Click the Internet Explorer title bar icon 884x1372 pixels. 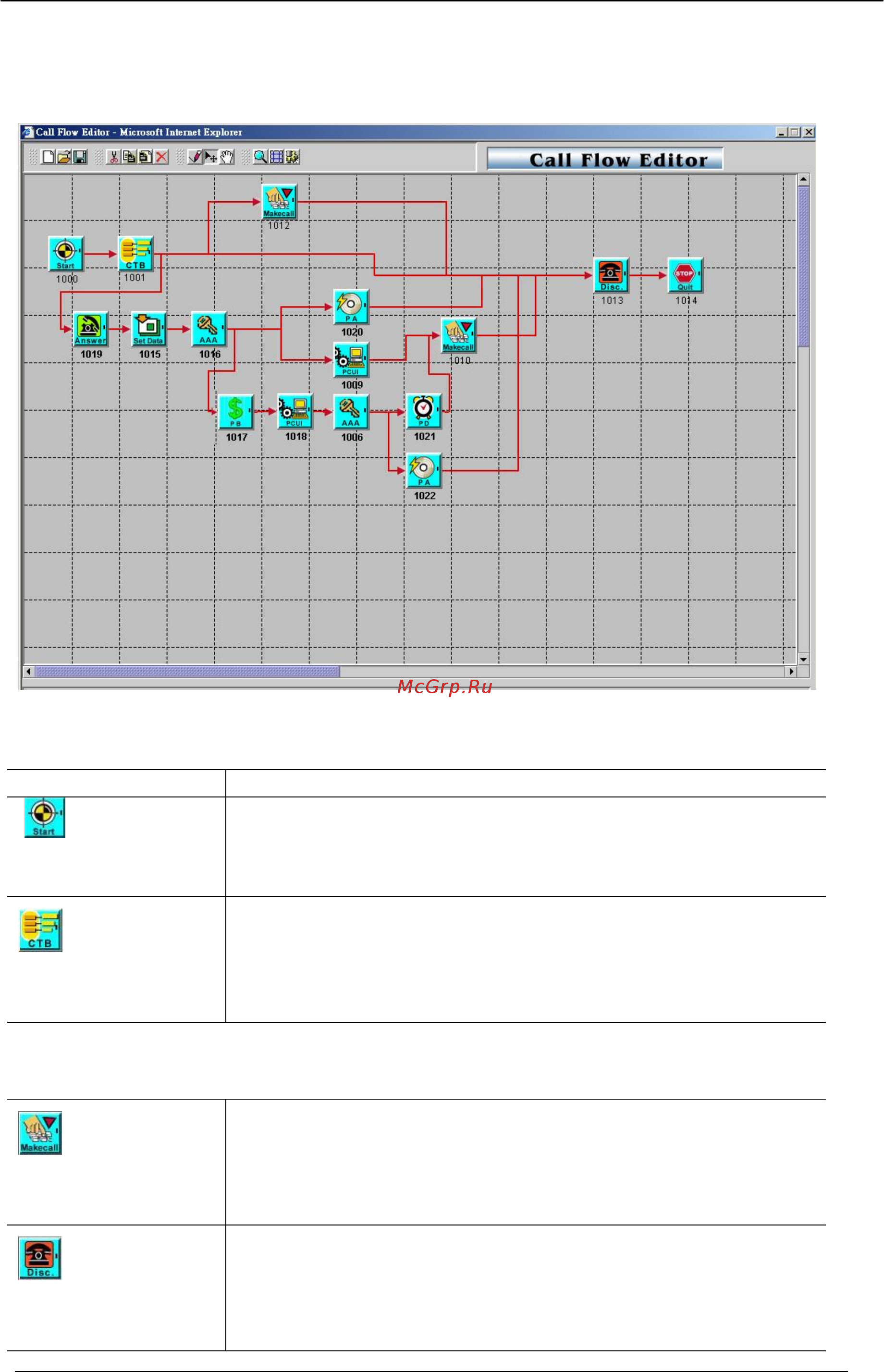click(28, 132)
